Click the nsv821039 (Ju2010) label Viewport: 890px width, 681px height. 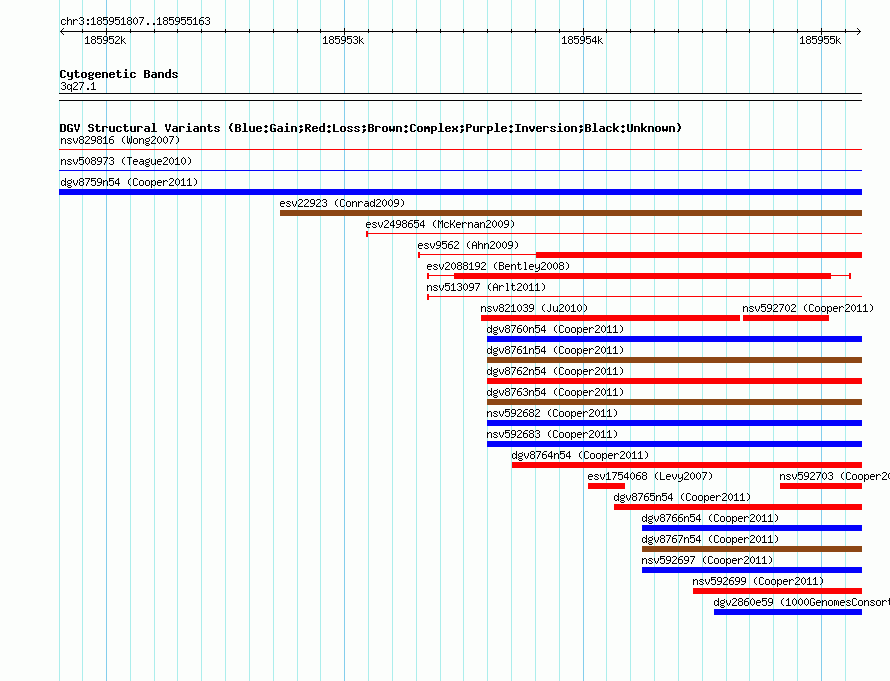(x=534, y=308)
